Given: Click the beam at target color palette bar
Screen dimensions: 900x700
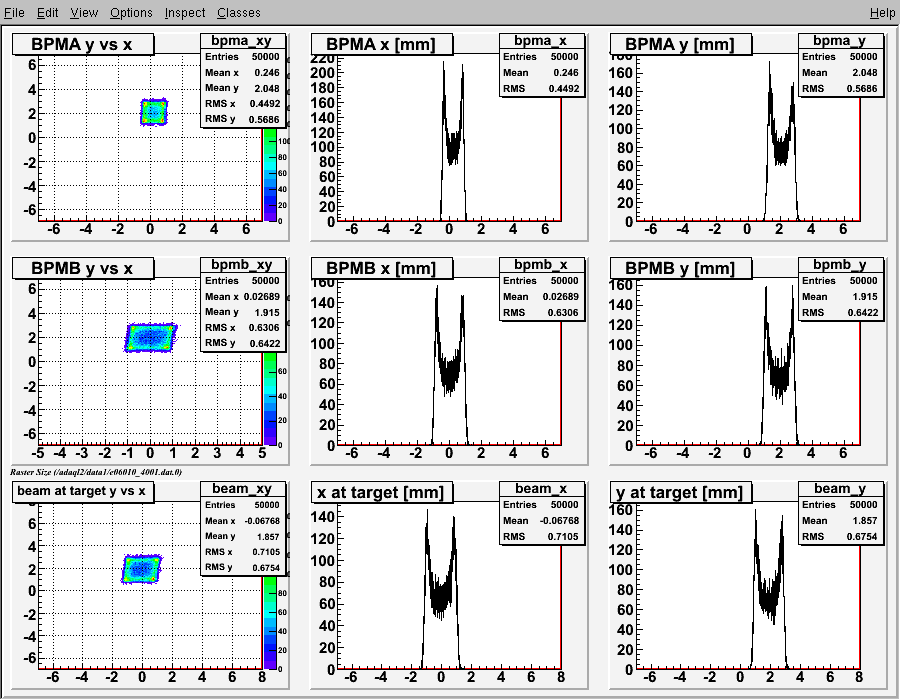Looking at the screenshot, I should 270,623.
